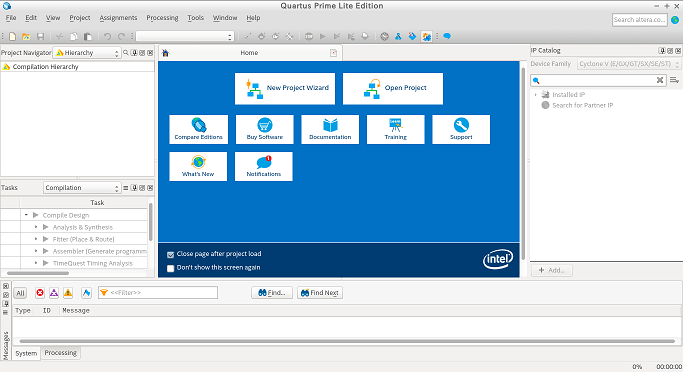683x372 pixels.
Task: Open IP Catalog options list icon
Action: tap(674, 80)
